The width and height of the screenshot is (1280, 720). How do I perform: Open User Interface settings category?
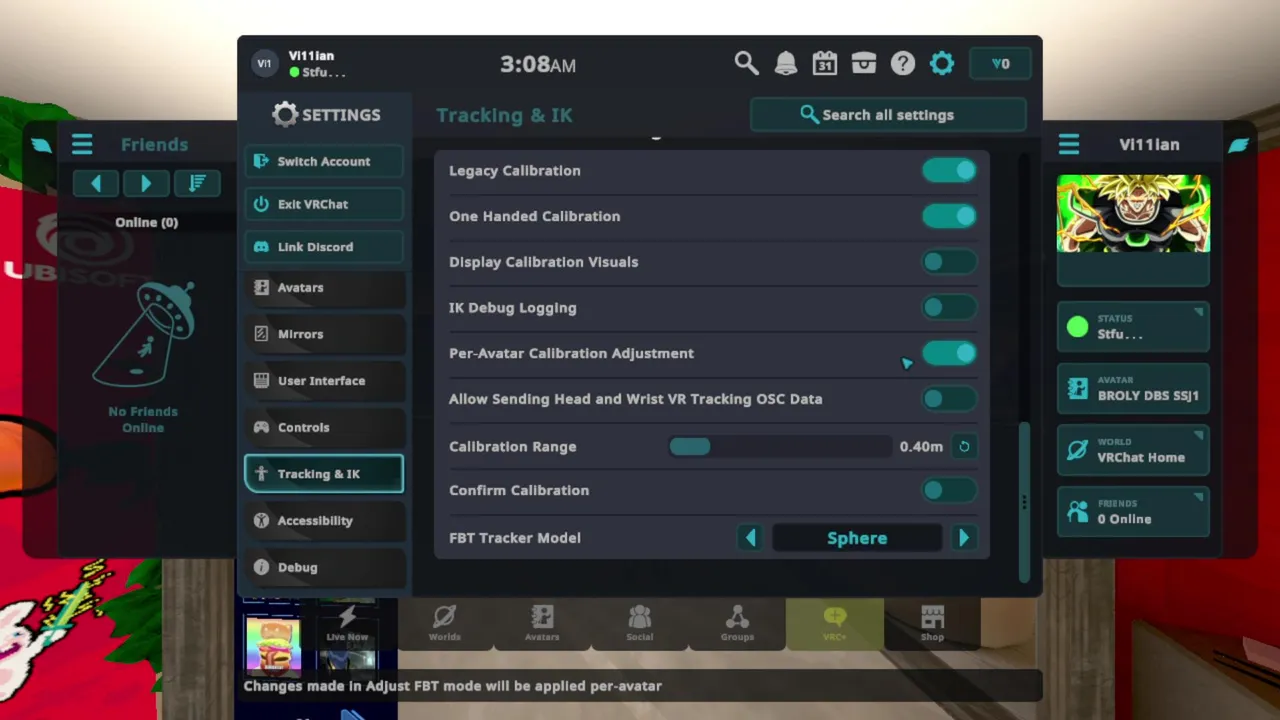324,381
